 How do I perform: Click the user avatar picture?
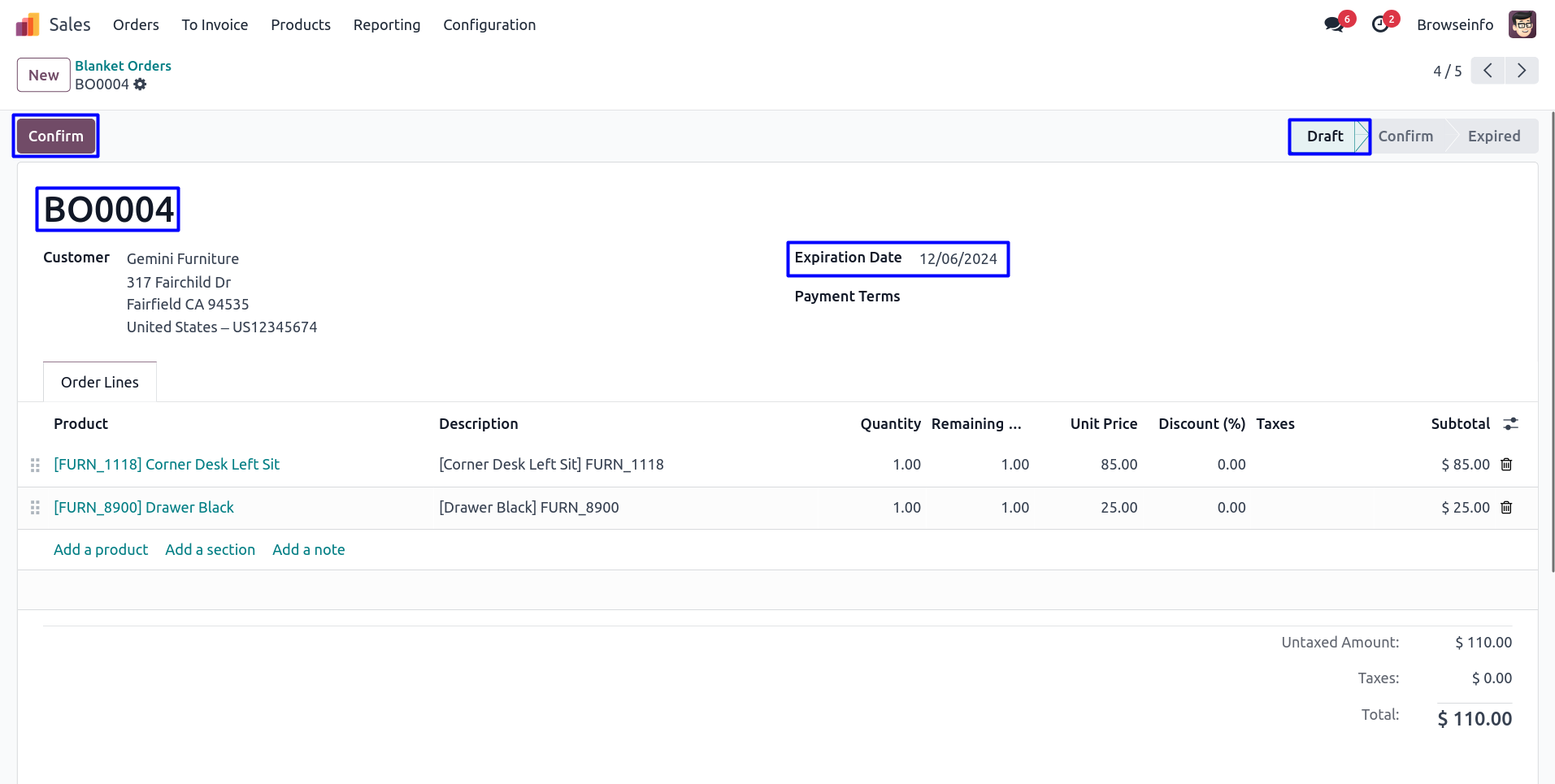click(1522, 24)
